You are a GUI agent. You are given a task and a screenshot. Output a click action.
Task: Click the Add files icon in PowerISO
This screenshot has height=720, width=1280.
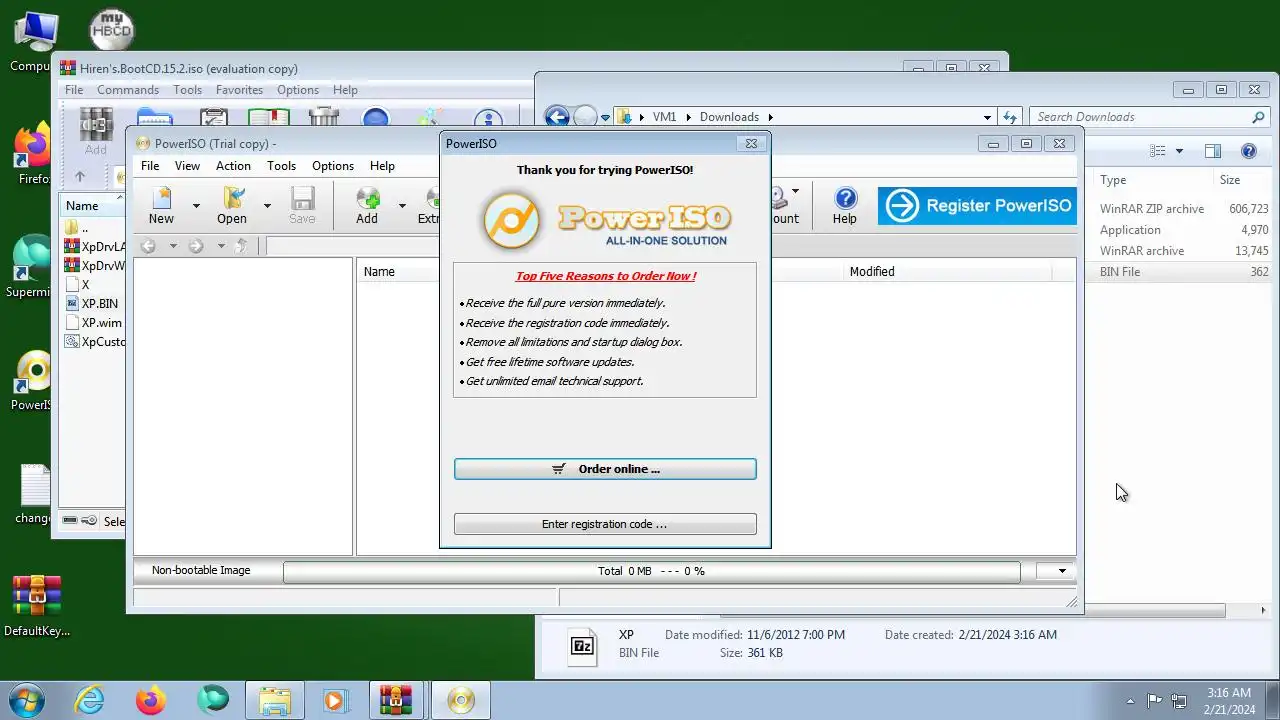(368, 198)
